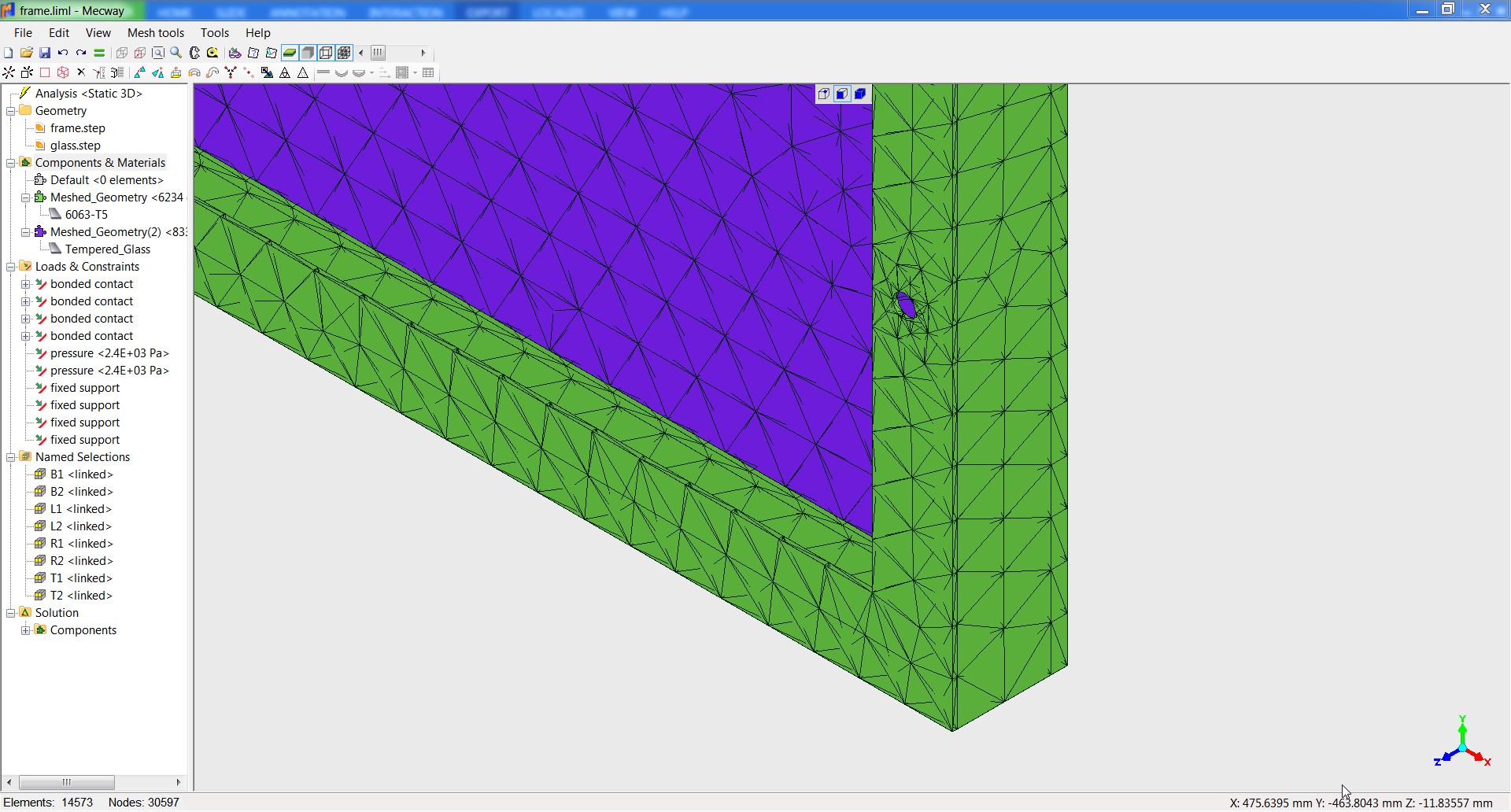1511x812 pixels.
Task: Click the tree panel horizontal scrollbar
Action: pos(67,782)
